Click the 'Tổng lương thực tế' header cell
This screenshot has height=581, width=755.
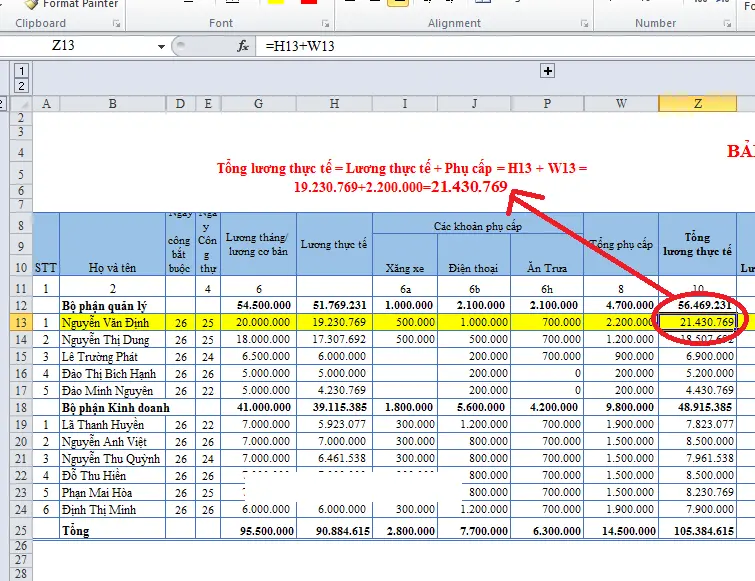[698, 245]
